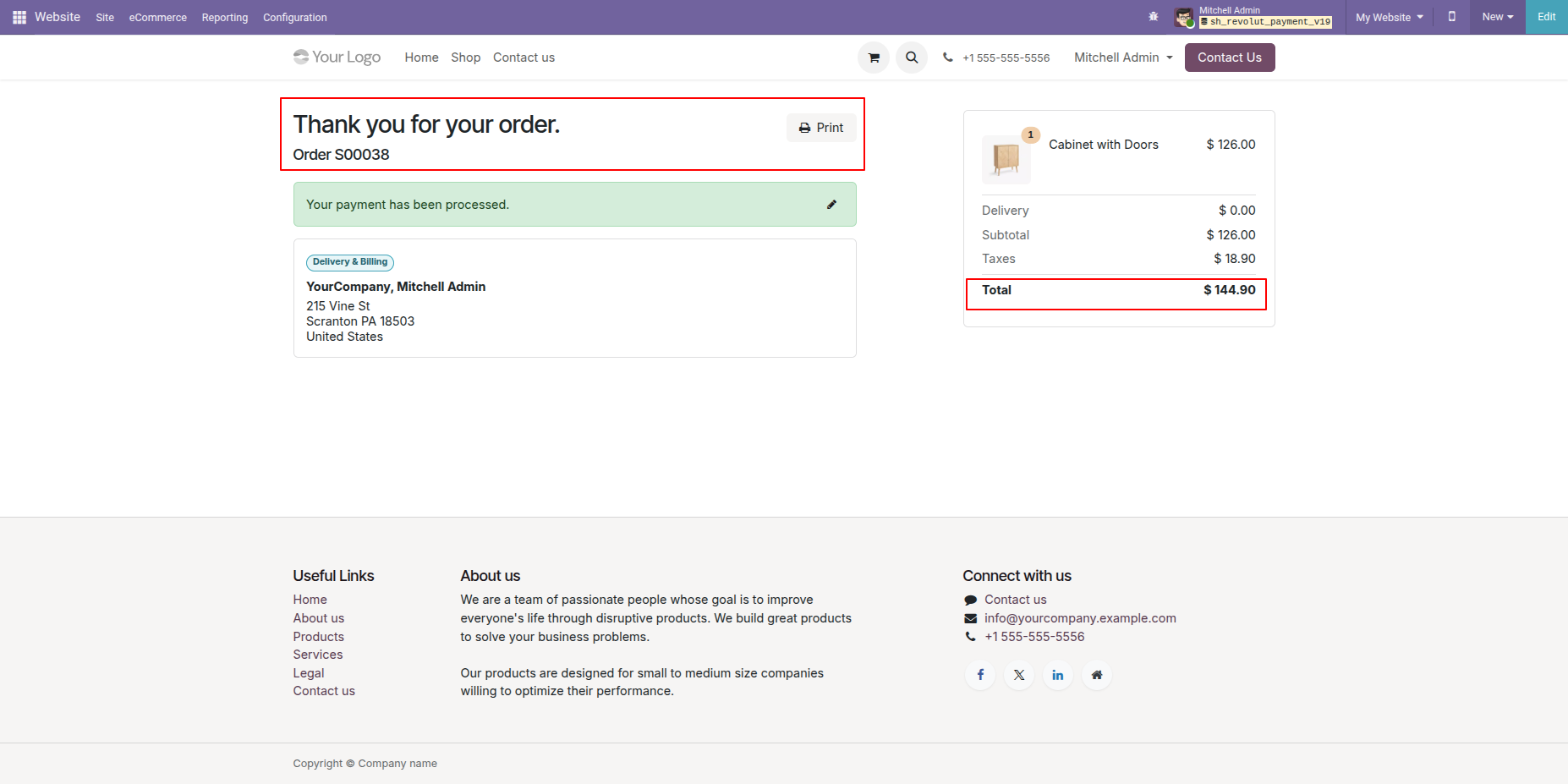
Task: Open the Reporting menu
Action: [x=225, y=17]
